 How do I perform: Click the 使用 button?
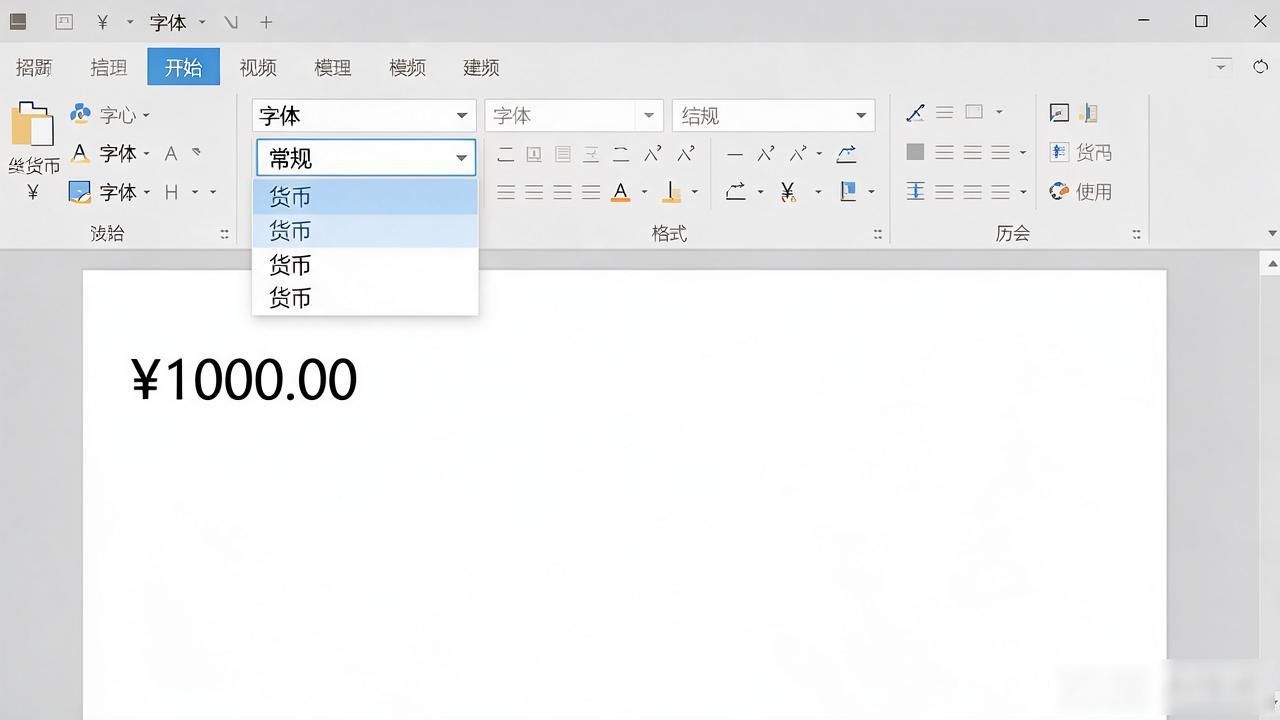coord(1080,191)
